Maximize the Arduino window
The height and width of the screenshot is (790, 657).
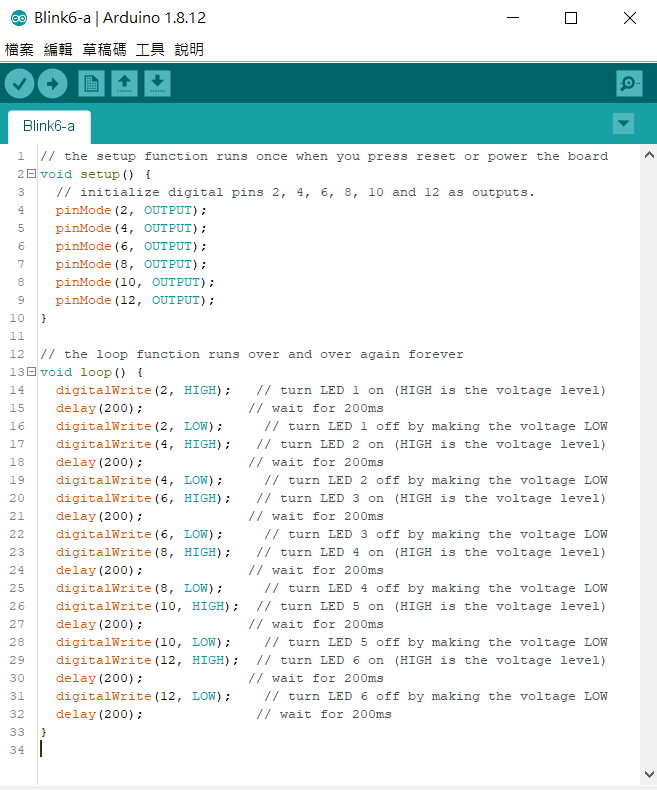[x=571, y=18]
